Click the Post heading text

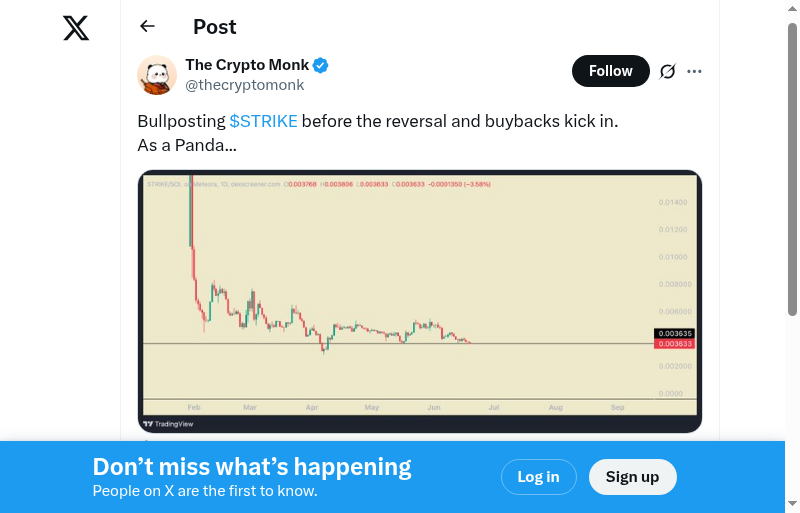(215, 27)
